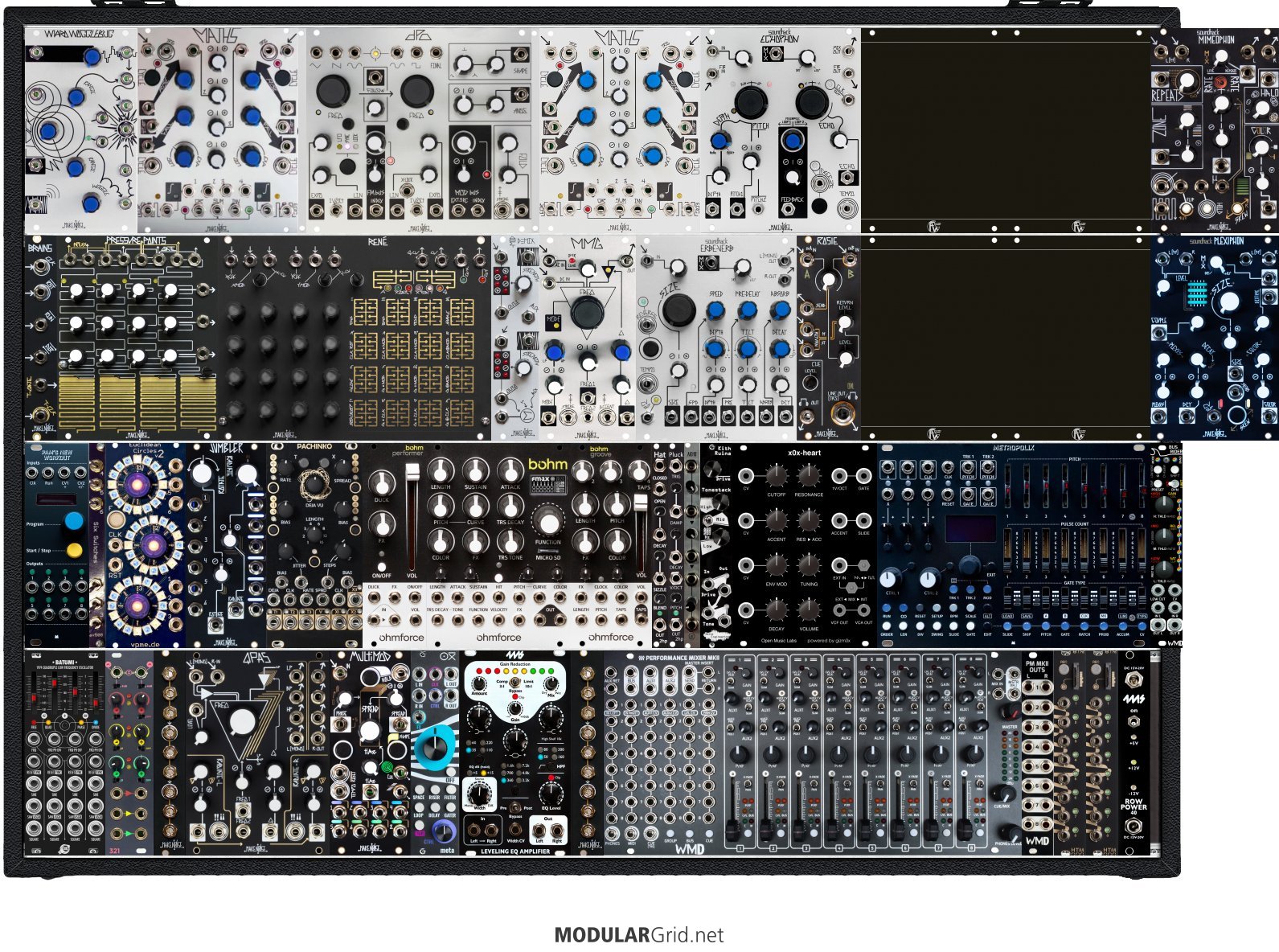Push the Metropolix RATCH button

click(x=1084, y=625)
